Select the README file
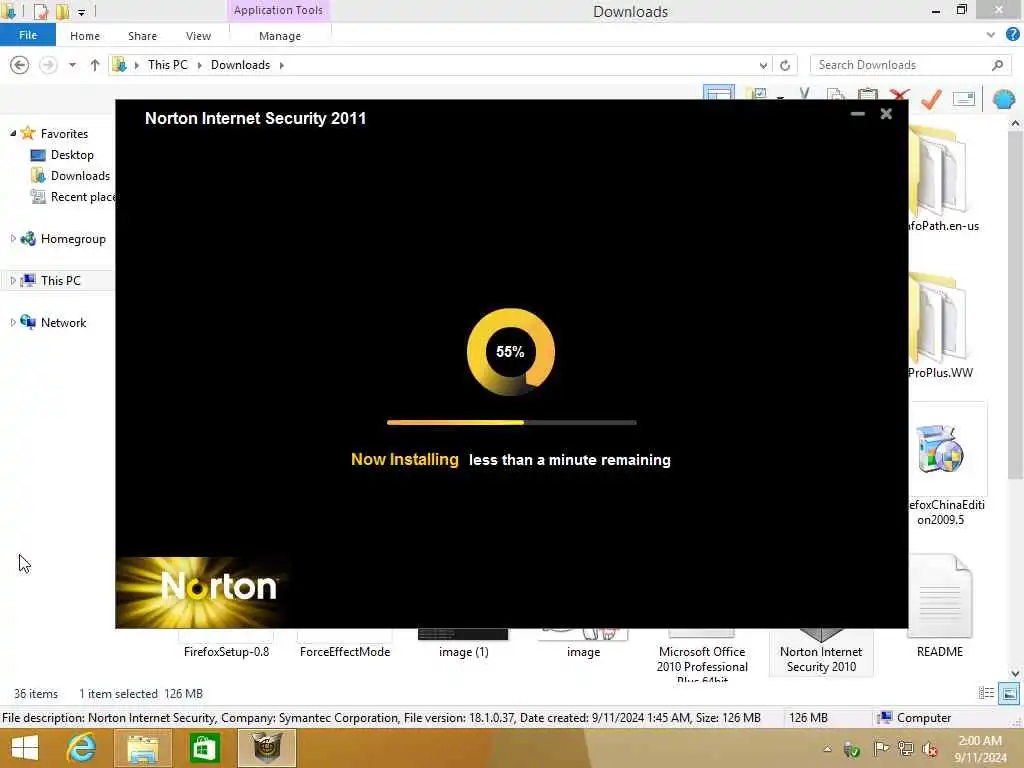Screen dimensions: 1024x768 point(940,607)
